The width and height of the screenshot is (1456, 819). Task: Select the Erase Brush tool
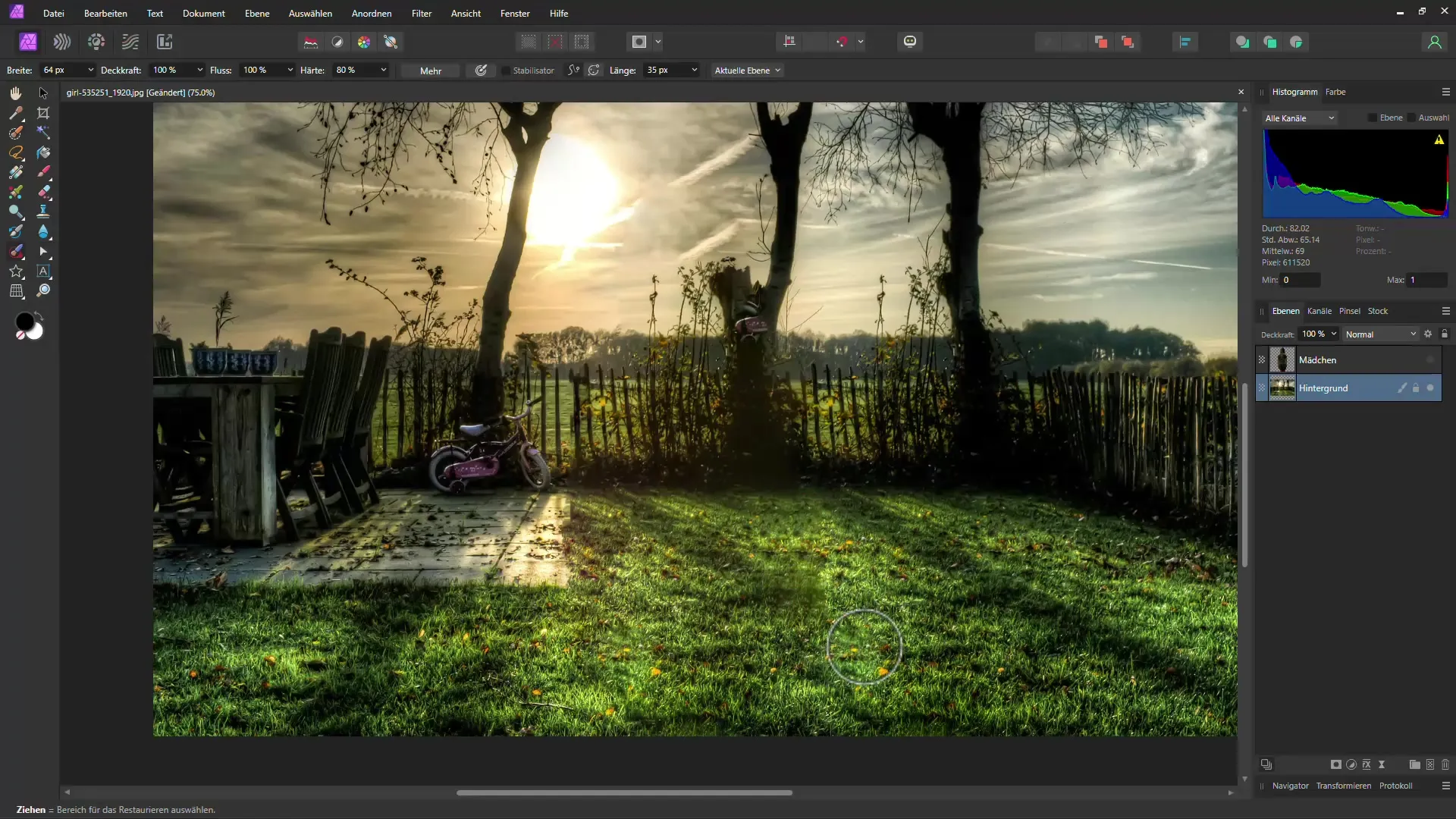[43, 192]
